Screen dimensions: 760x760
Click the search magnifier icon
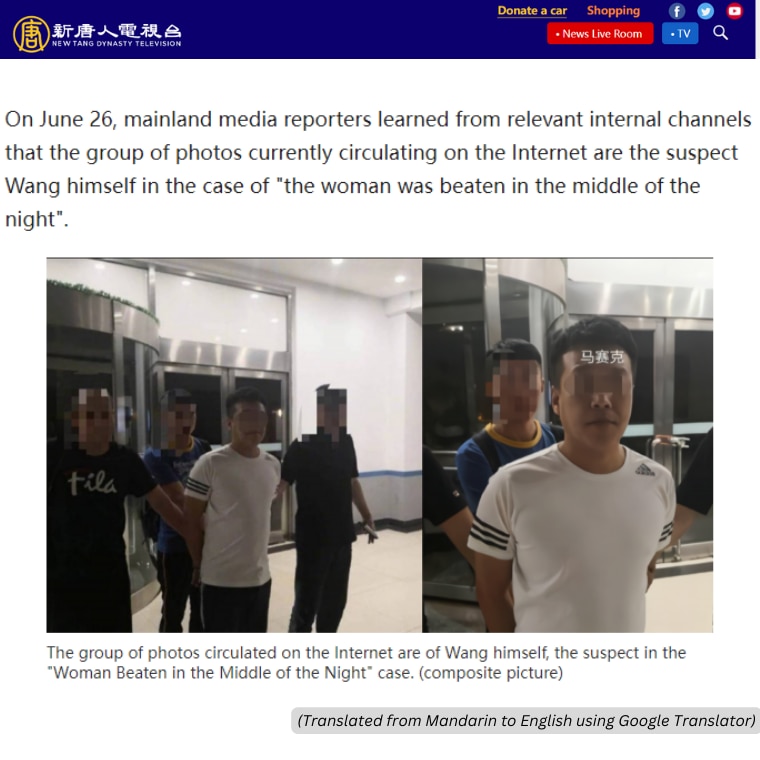tap(720, 33)
